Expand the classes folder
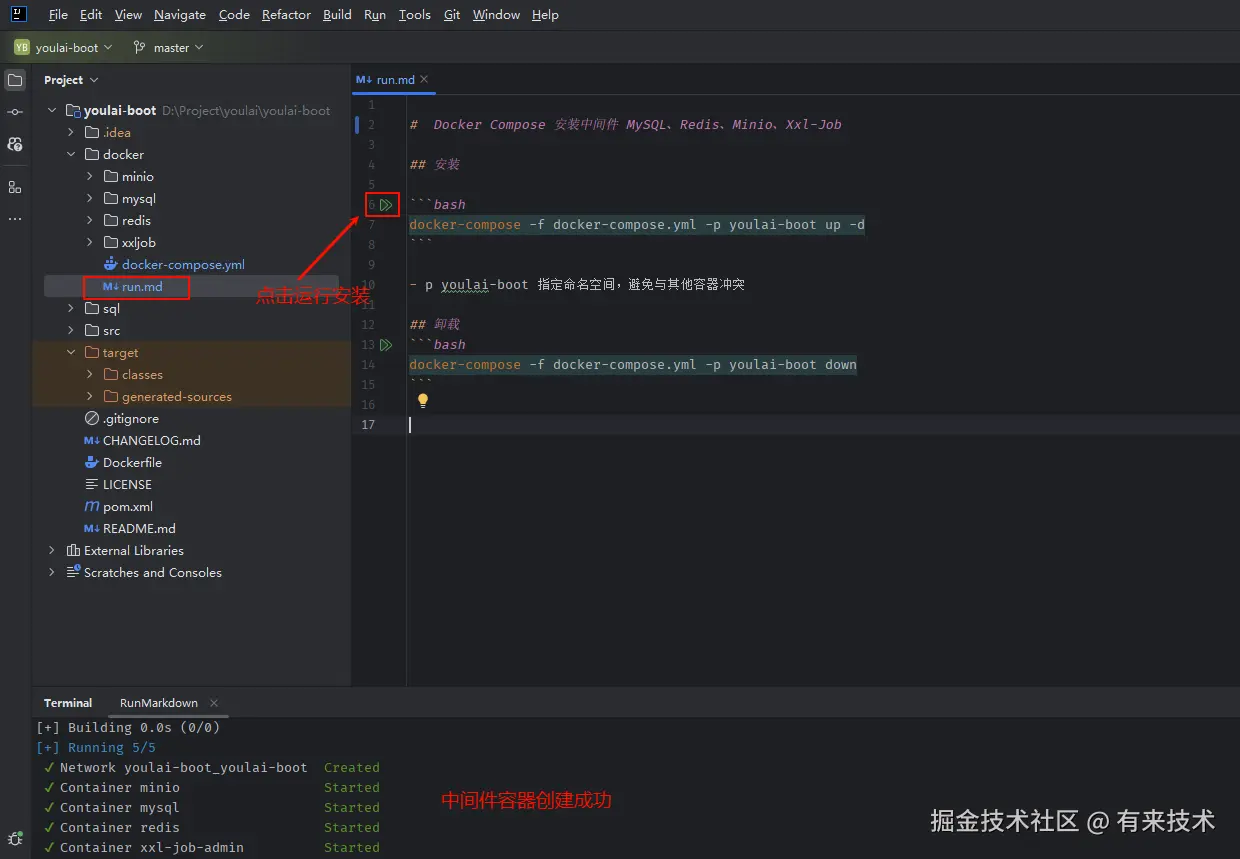Screen dimensions: 1240x859 (x=90, y=374)
